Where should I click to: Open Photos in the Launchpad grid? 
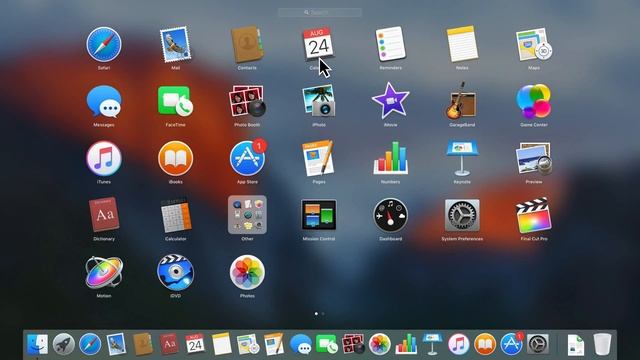[x=247, y=272]
